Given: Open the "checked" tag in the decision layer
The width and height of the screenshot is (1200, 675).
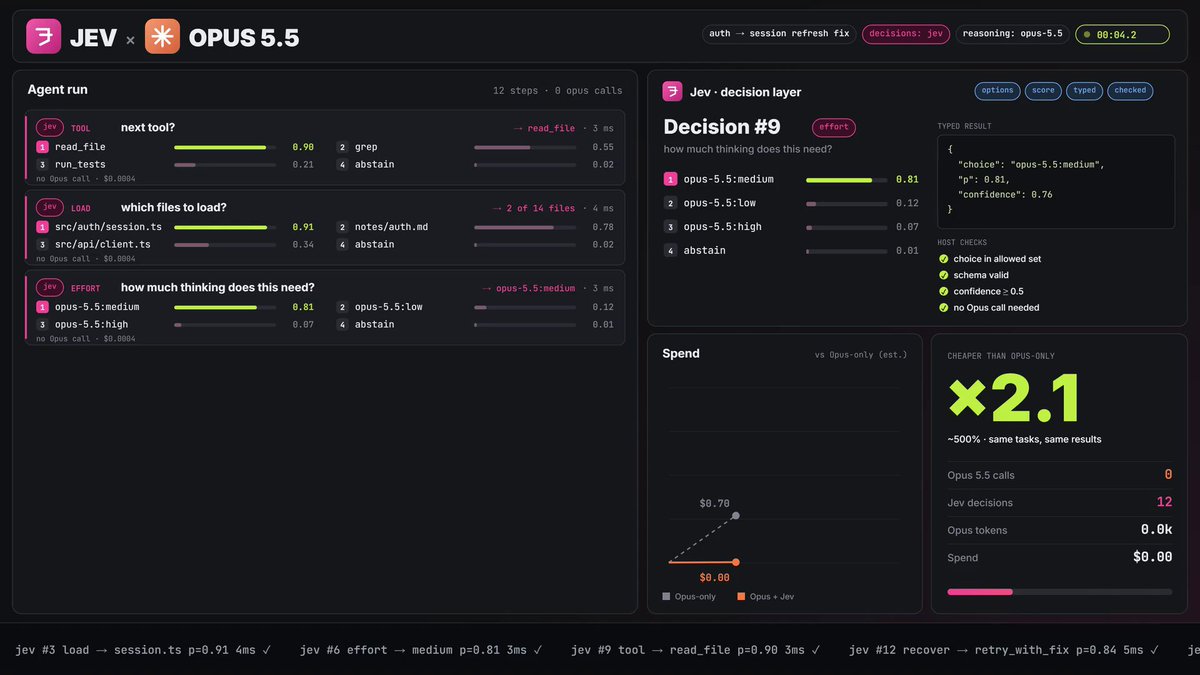Looking at the screenshot, I should point(1130,91).
